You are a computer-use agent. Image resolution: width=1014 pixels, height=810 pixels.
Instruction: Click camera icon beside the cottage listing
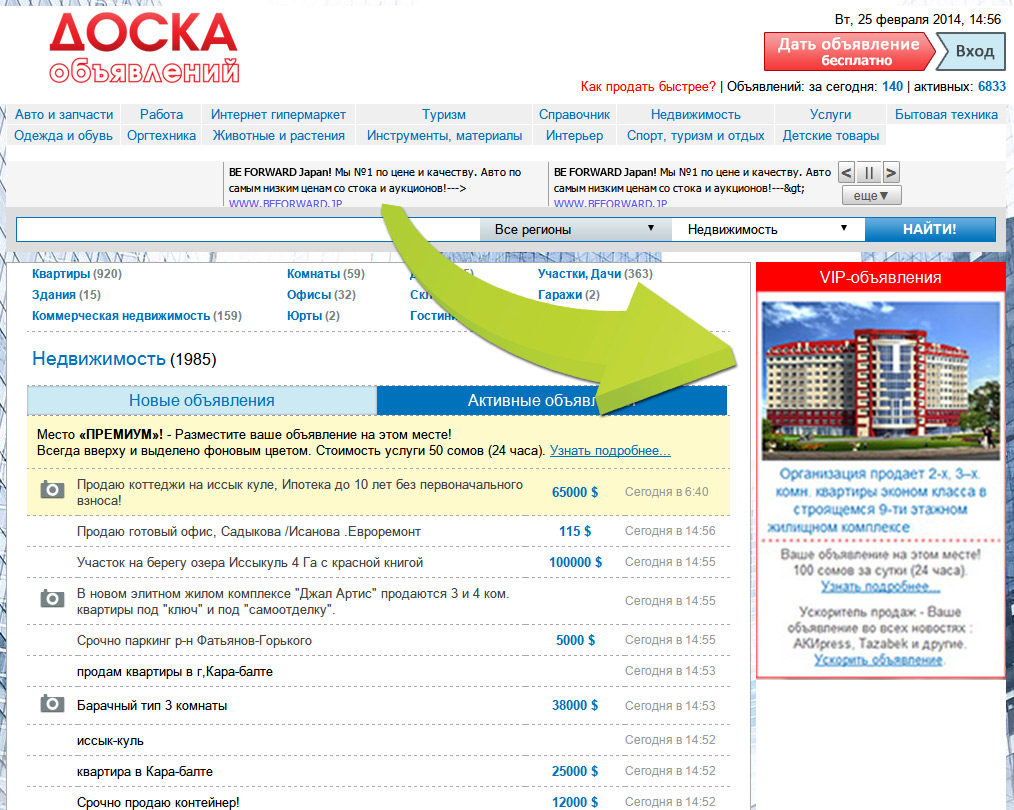(51, 490)
